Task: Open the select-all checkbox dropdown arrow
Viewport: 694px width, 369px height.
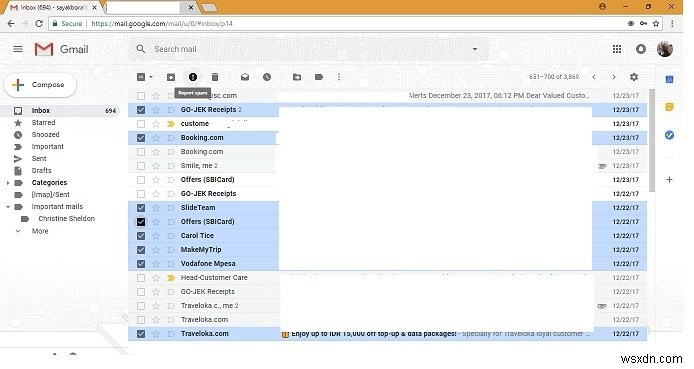Action: 151,77
